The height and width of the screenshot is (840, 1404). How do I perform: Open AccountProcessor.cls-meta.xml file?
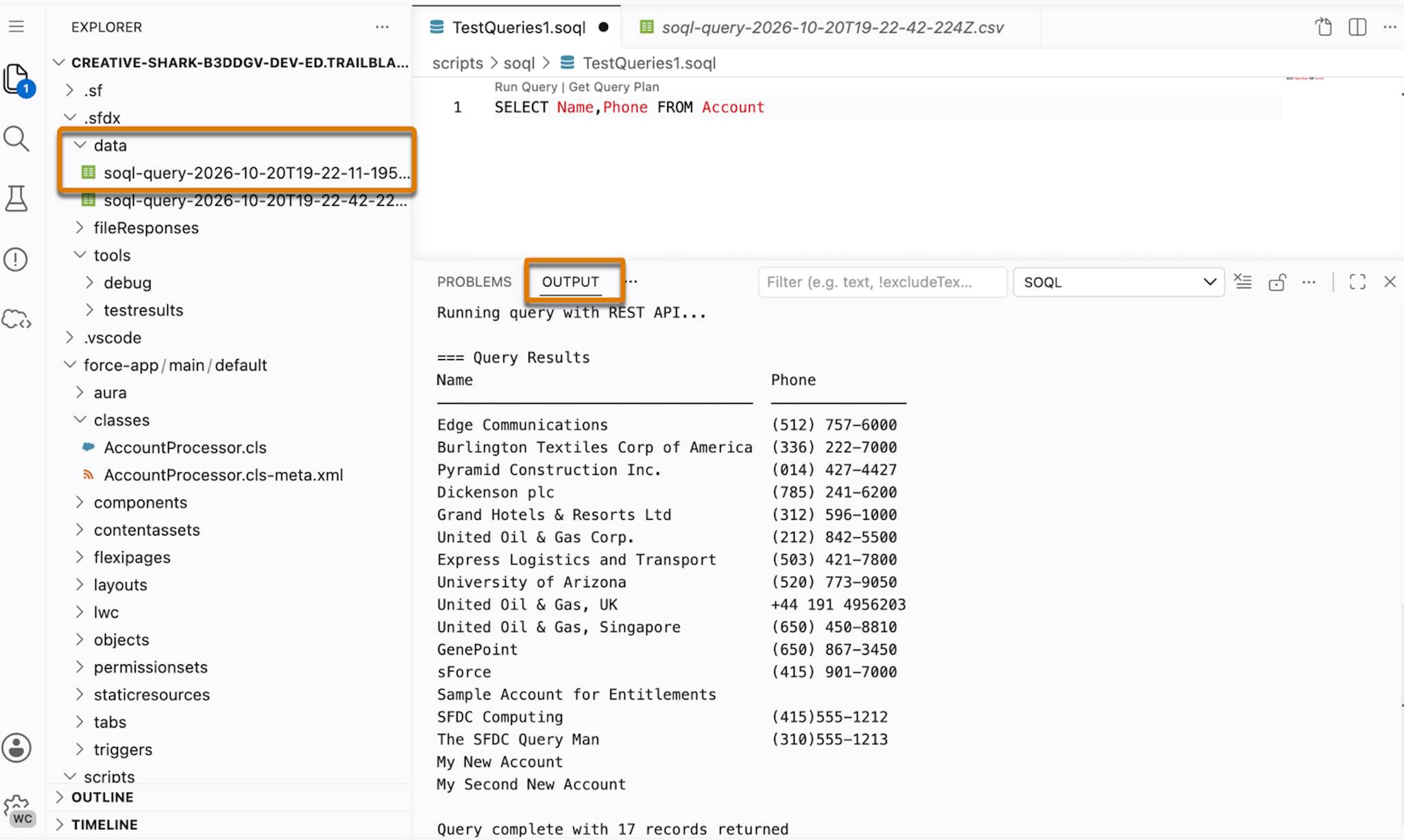click(x=230, y=475)
